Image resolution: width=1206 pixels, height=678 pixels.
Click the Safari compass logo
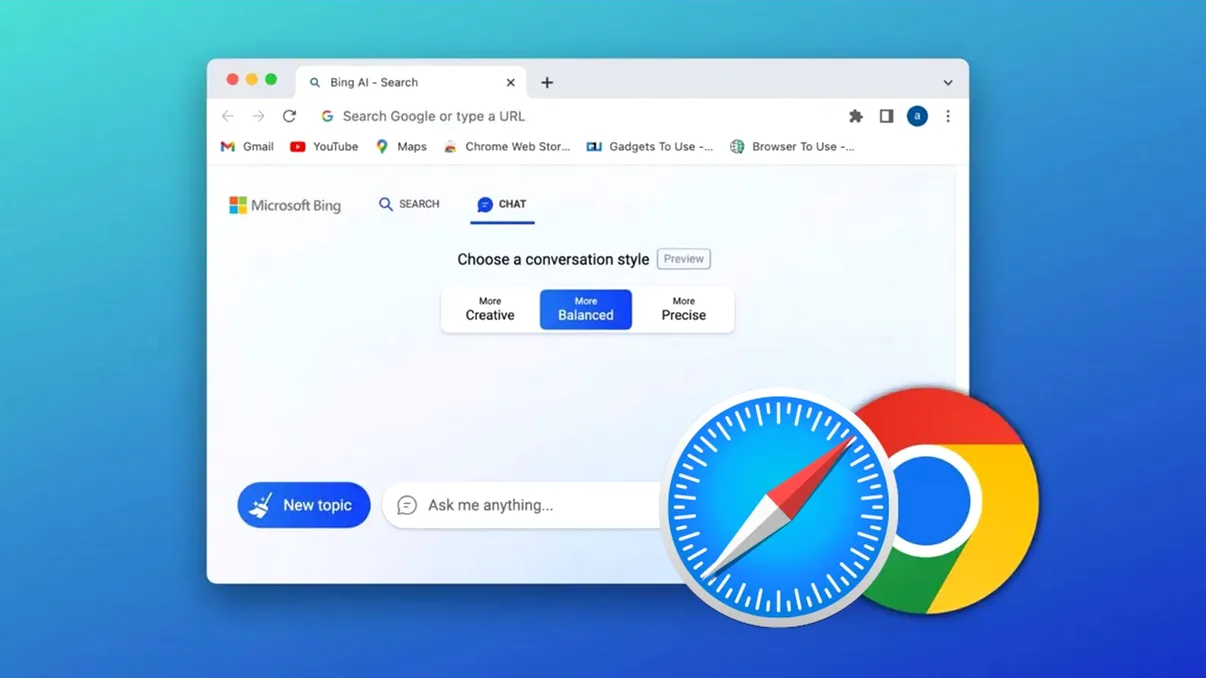tap(778, 507)
